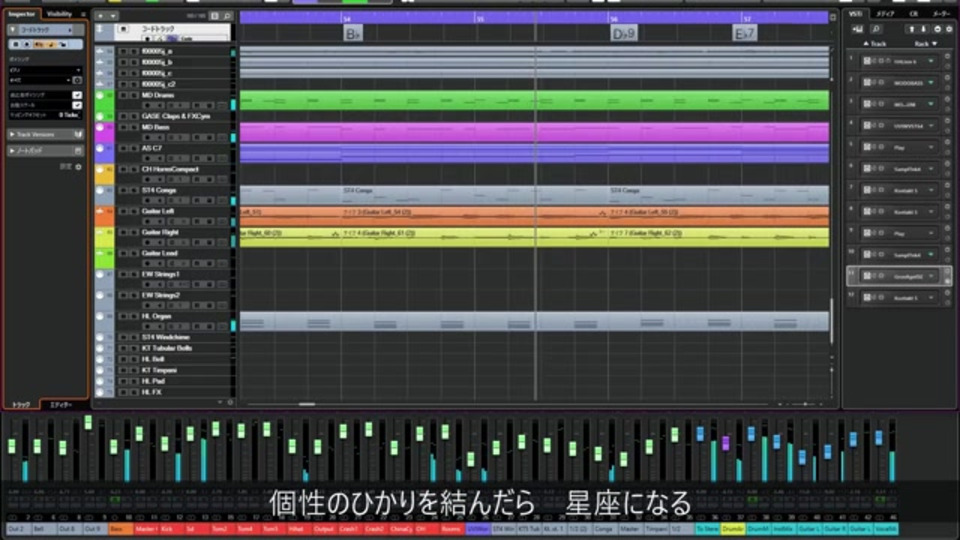The image size is (960, 540).
Task: Mute the MD Bass track
Action: point(123,127)
